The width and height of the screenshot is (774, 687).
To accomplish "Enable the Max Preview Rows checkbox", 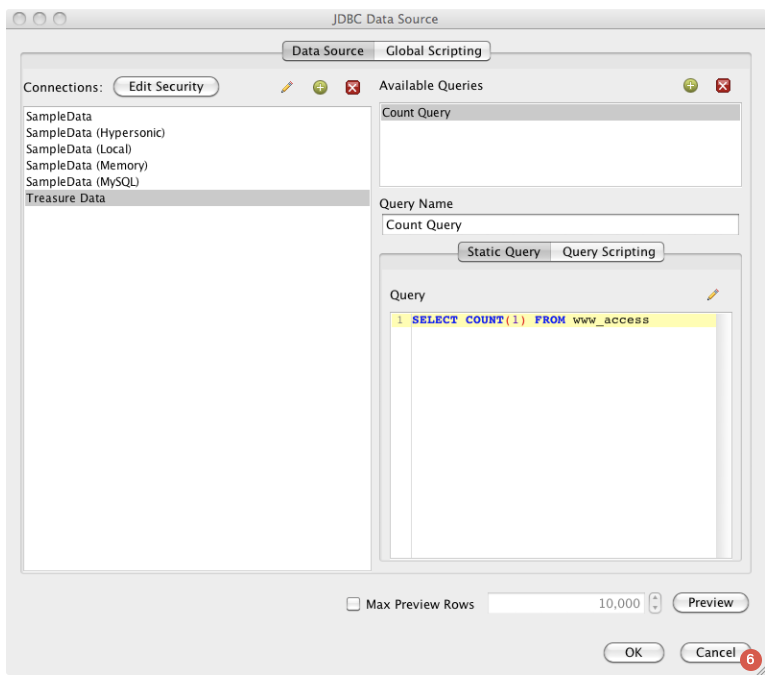I will coord(353,604).
